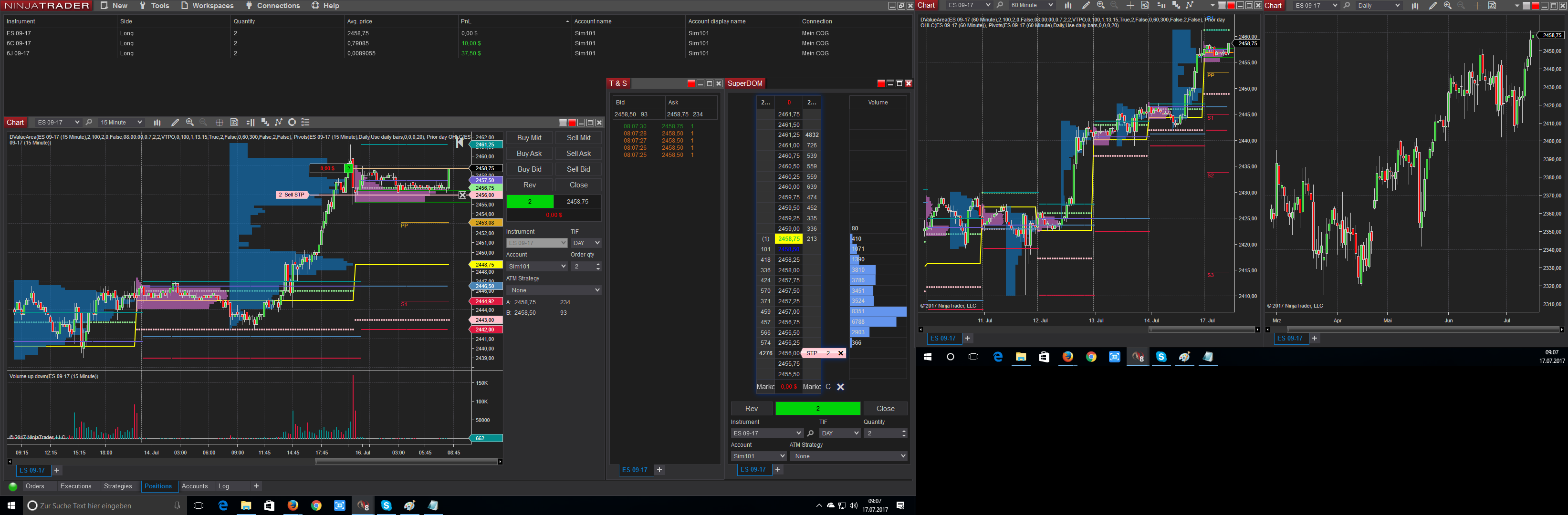This screenshot has height=515, width=1568.
Task: Open Skype from the Windows taskbar
Action: tap(386, 505)
